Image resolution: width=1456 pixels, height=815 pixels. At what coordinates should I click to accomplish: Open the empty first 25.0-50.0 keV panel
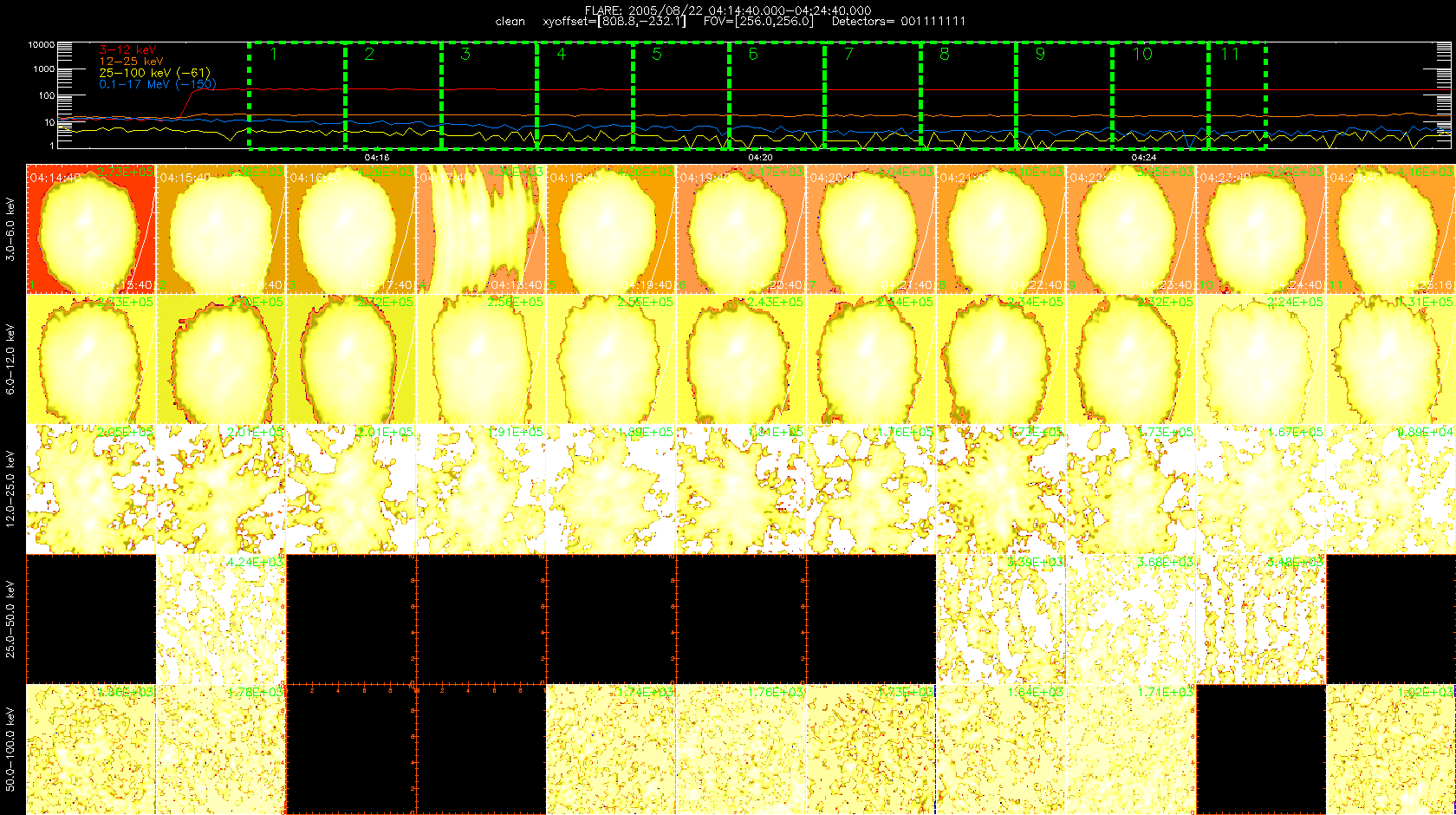tap(91, 619)
